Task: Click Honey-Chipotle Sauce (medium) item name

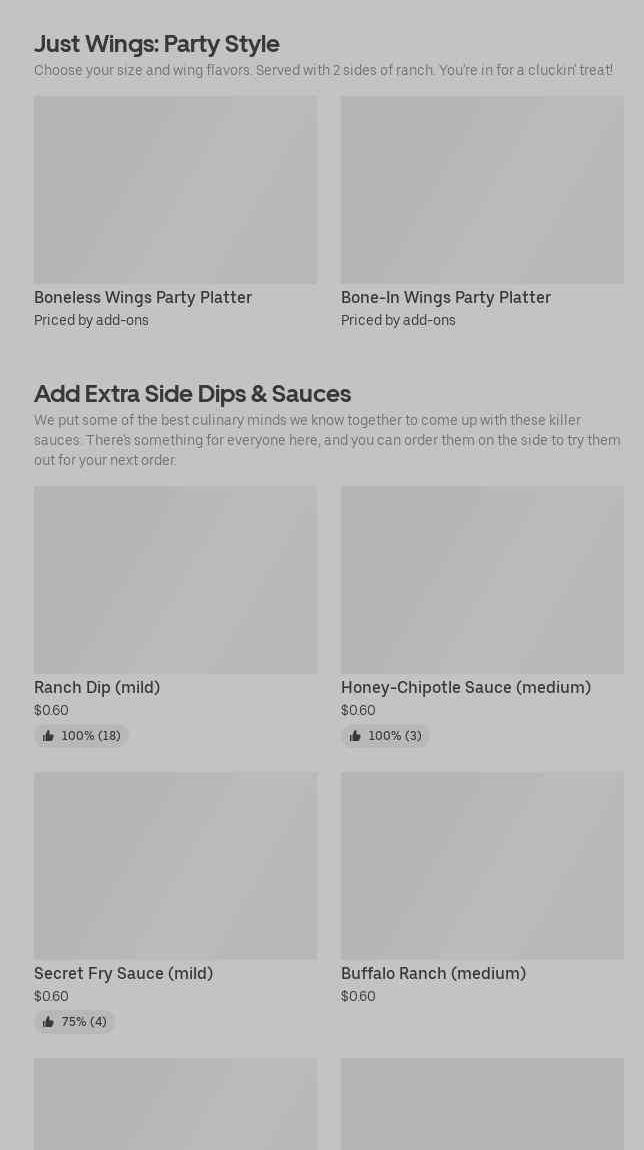Action: pyautogui.click(x=466, y=687)
